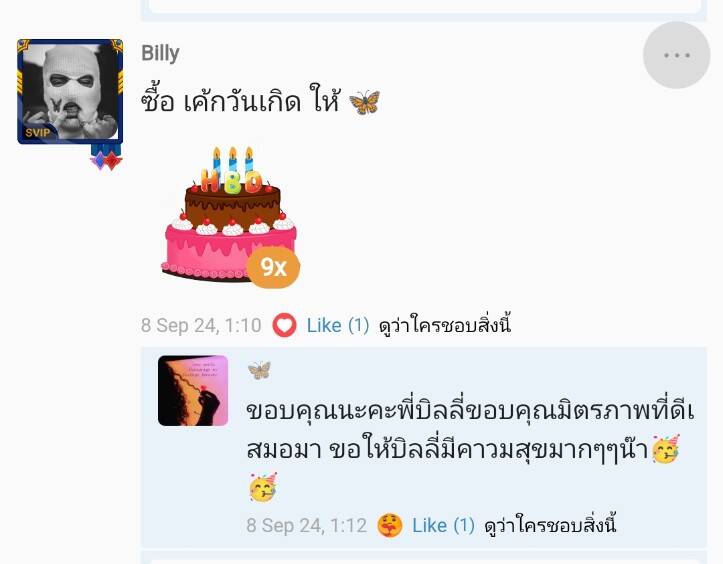Click the 8 Sep 24, 1:12 reply timestamp

pos(307,526)
